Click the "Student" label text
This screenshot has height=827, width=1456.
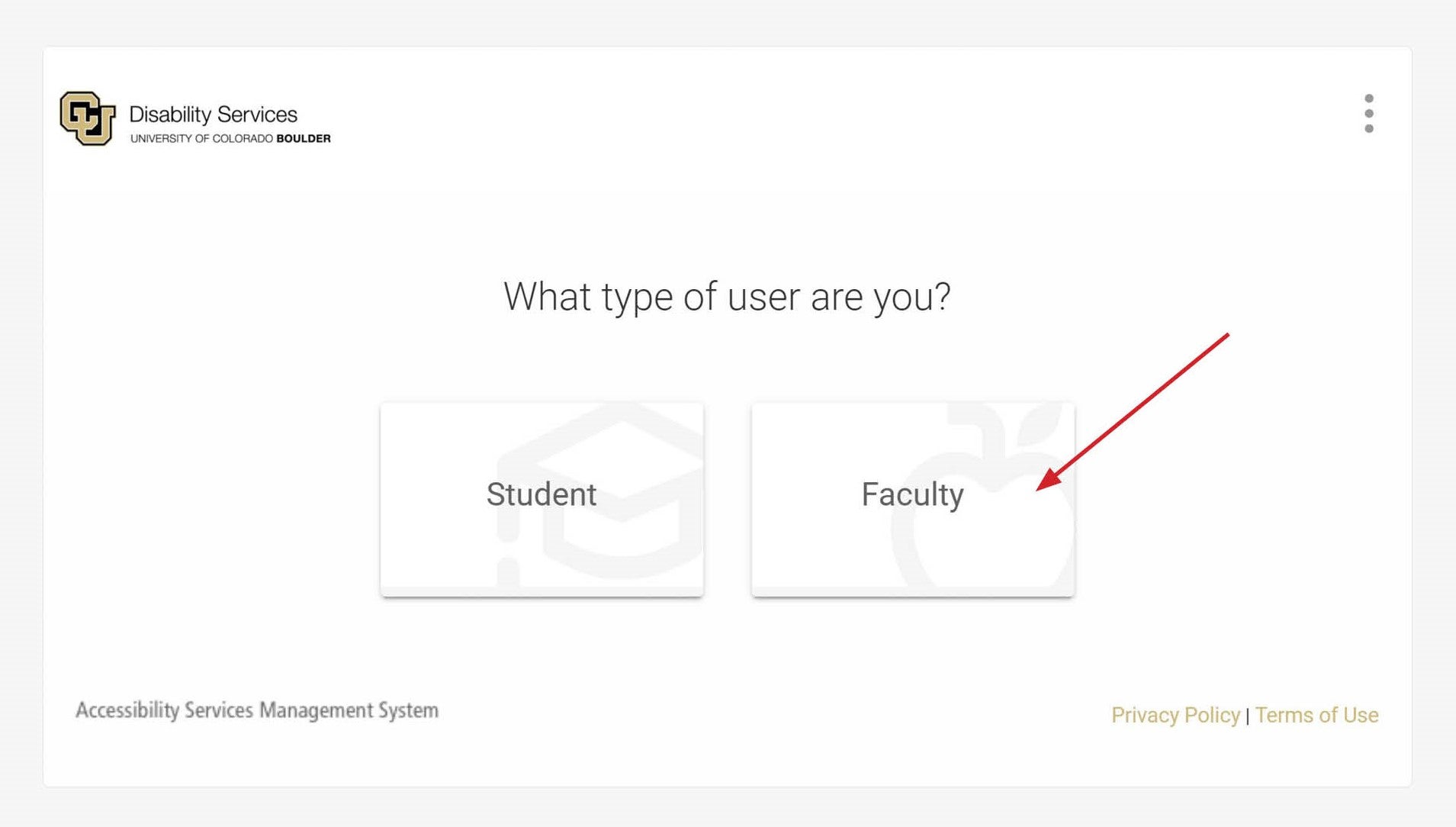tap(542, 494)
